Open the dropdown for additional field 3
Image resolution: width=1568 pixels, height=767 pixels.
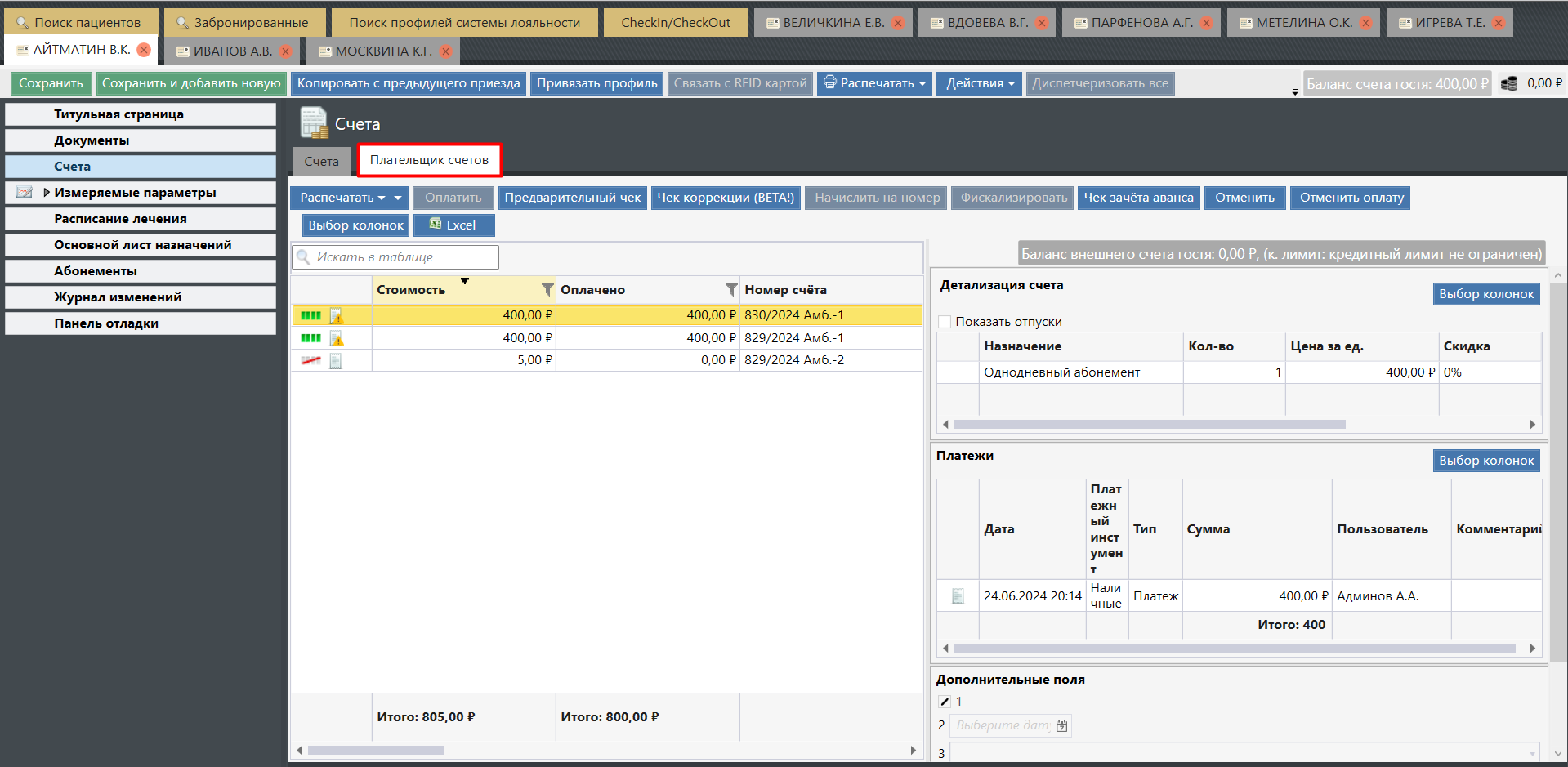click(1531, 753)
